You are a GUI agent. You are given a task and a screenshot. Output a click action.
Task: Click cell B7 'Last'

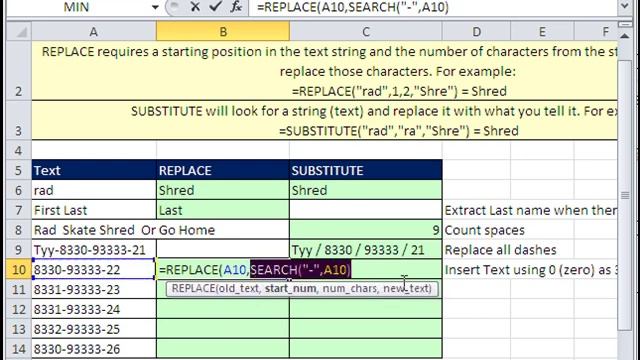click(223, 210)
